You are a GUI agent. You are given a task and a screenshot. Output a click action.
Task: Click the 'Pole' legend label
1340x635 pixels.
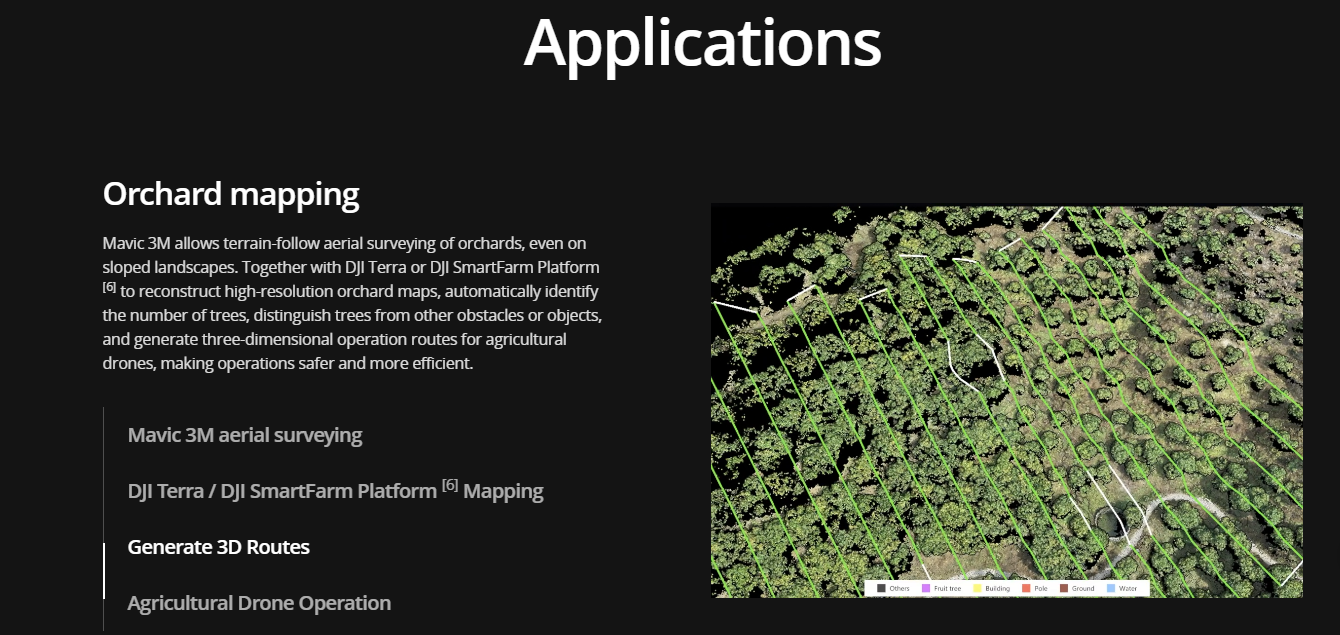pos(1041,589)
